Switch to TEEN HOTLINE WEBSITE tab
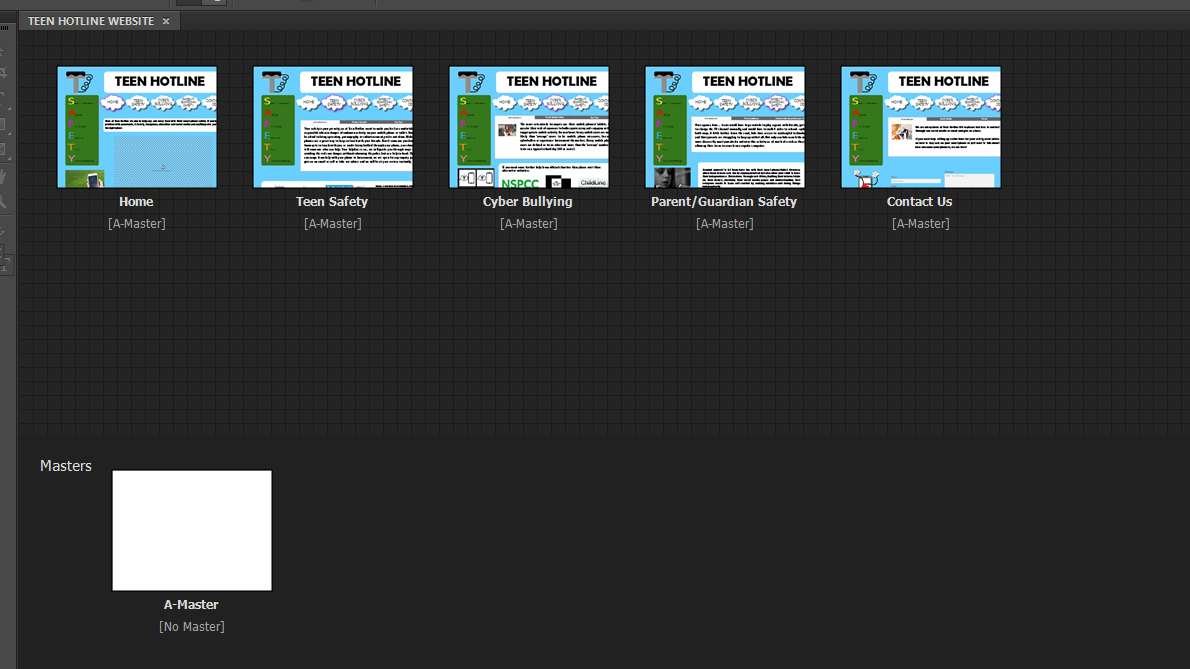 click(90, 21)
